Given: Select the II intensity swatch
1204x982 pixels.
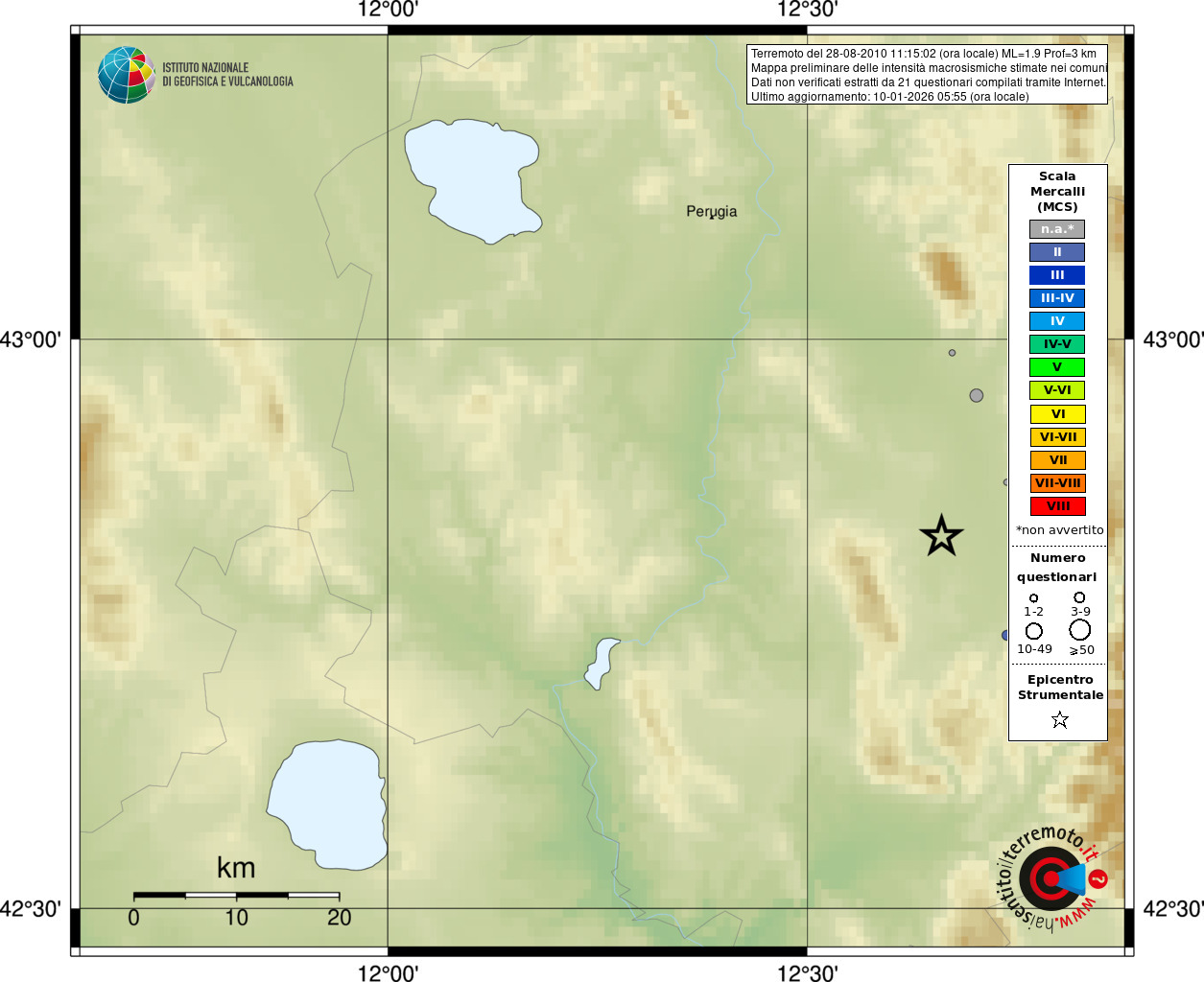Looking at the screenshot, I should [x=1057, y=252].
